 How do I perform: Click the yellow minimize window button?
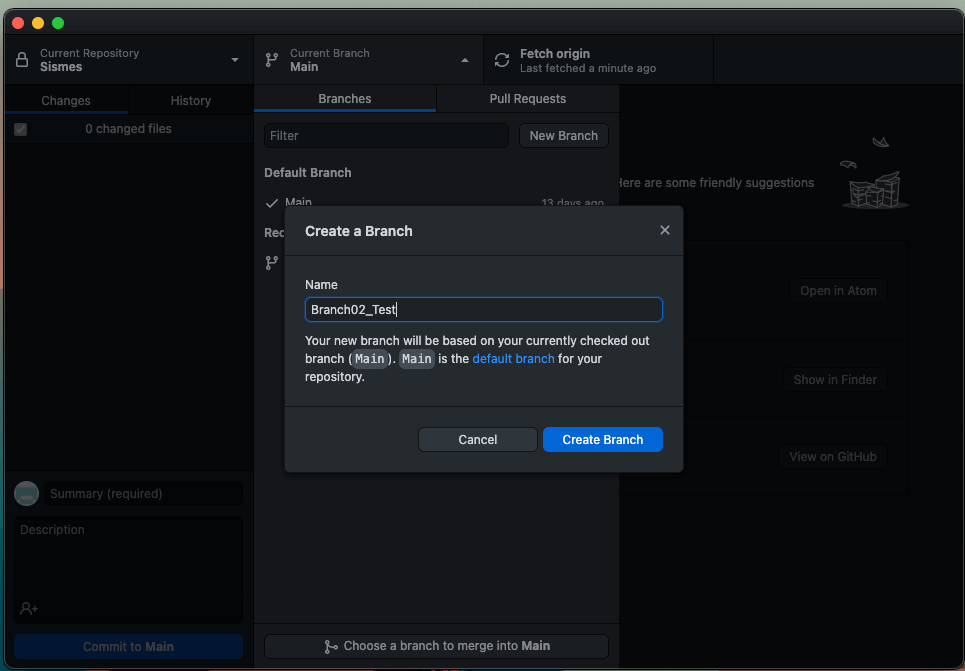[x=38, y=23]
